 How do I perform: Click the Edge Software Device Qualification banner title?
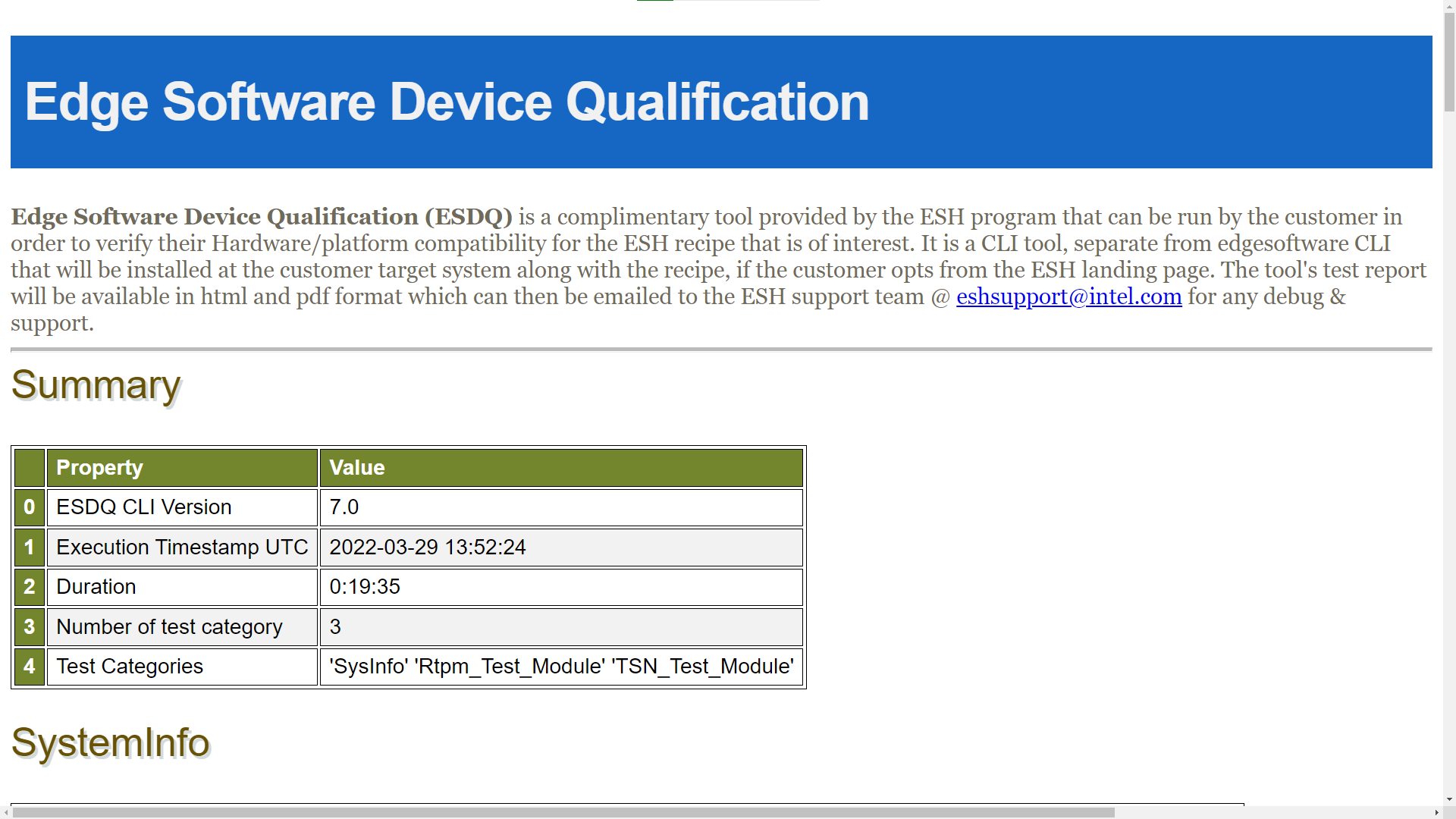pyautogui.click(x=447, y=102)
